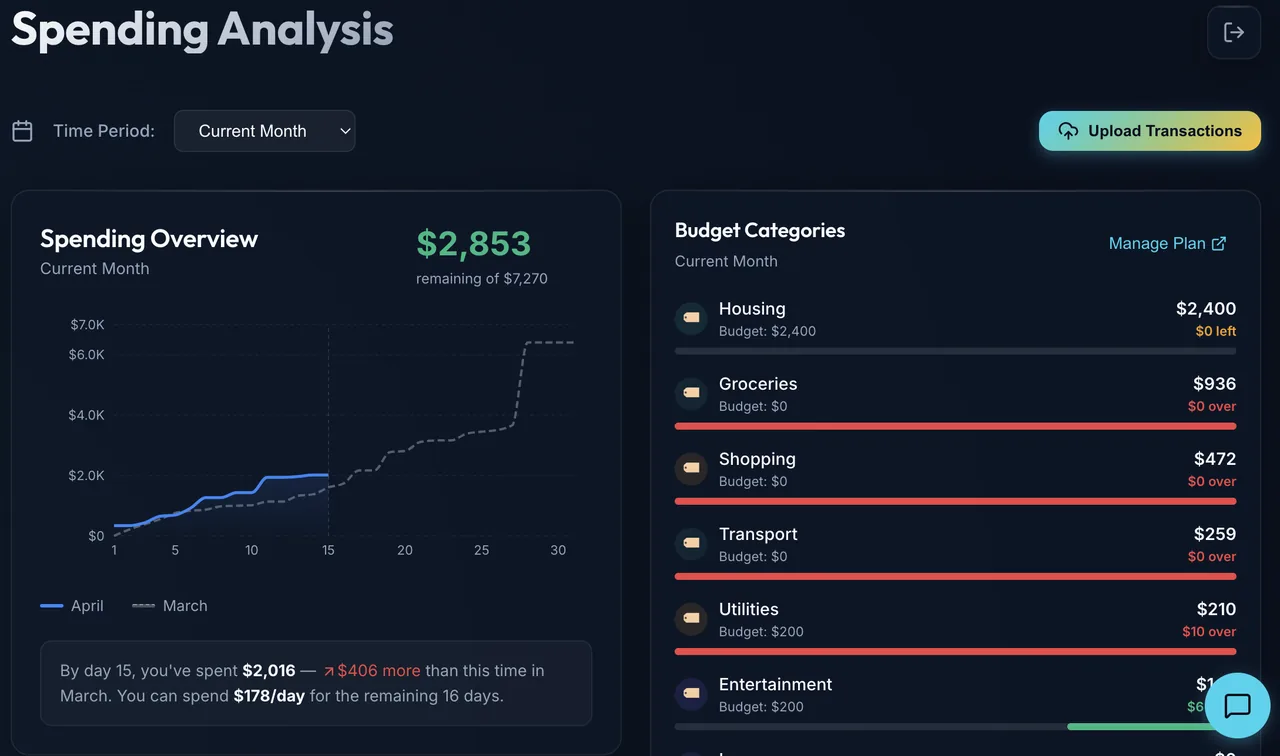Click the Spending Analysis page title
This screenshot has width=1280, height=756.
coord(202,29)
